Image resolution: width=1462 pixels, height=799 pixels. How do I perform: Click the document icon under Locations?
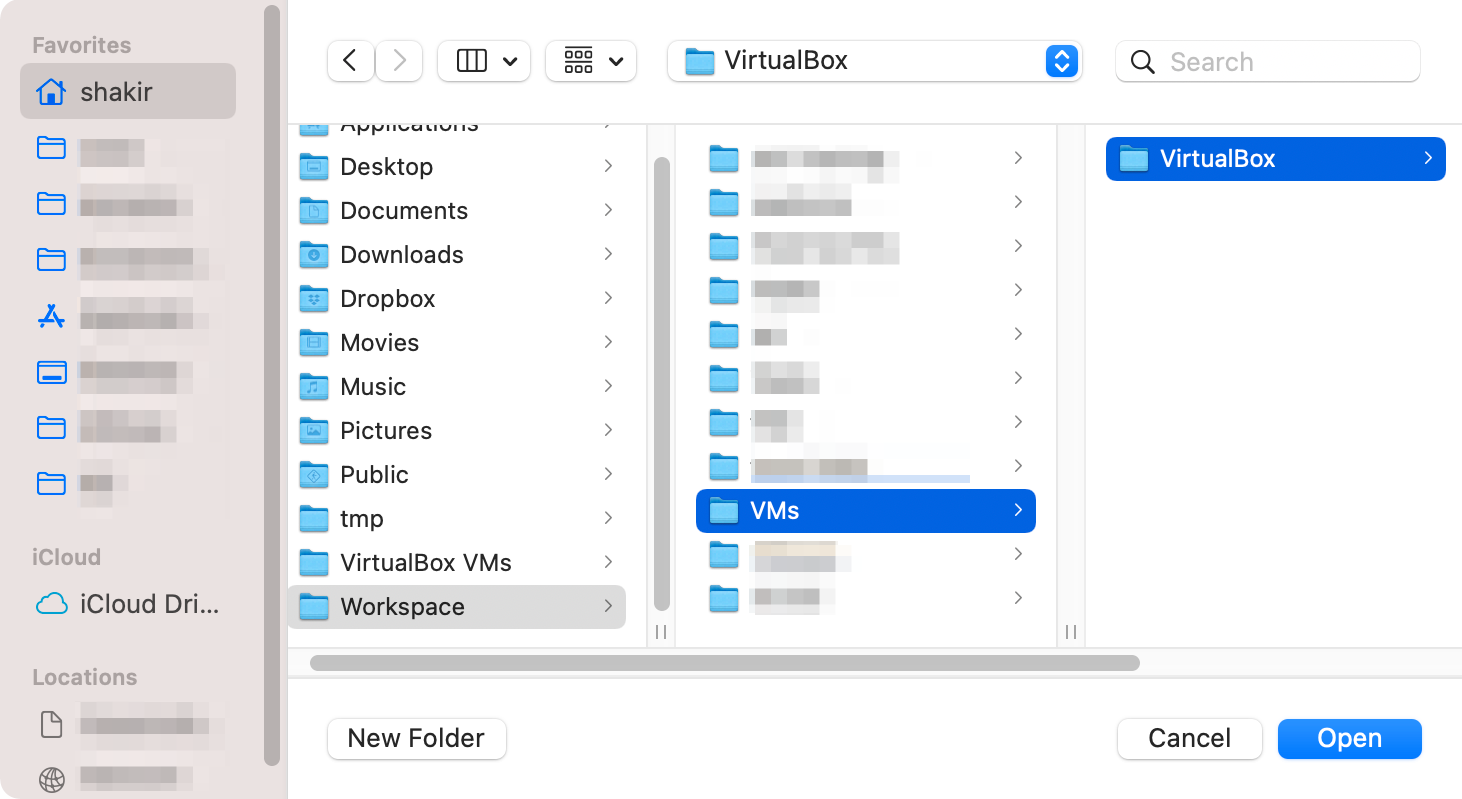pyautogui.click(x=51, y=724)
